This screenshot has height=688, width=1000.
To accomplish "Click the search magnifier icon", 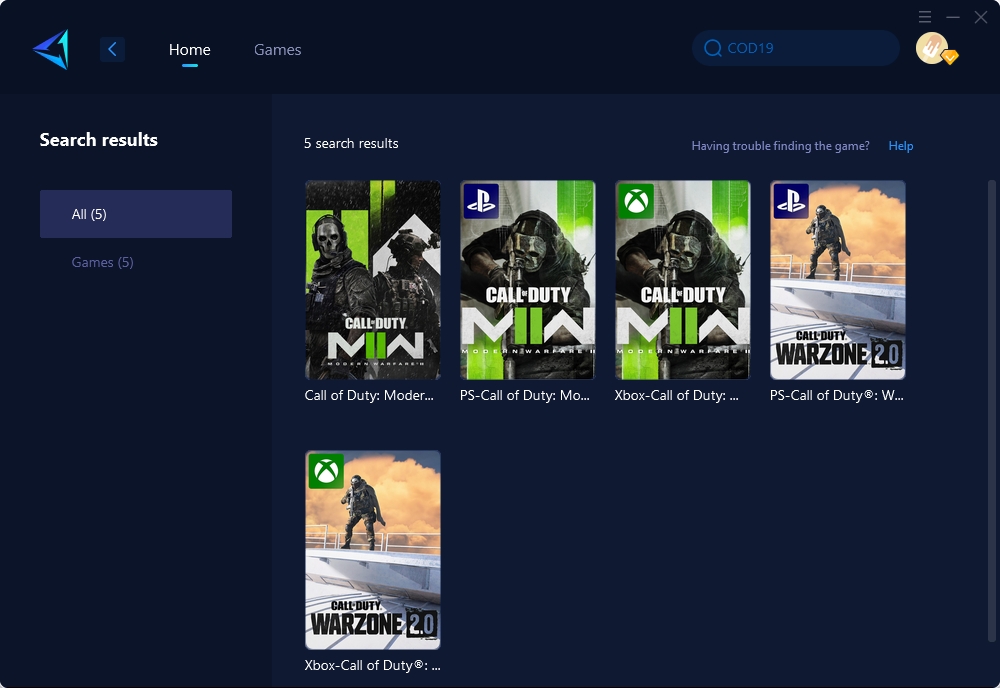I will [x=712, y=48].
